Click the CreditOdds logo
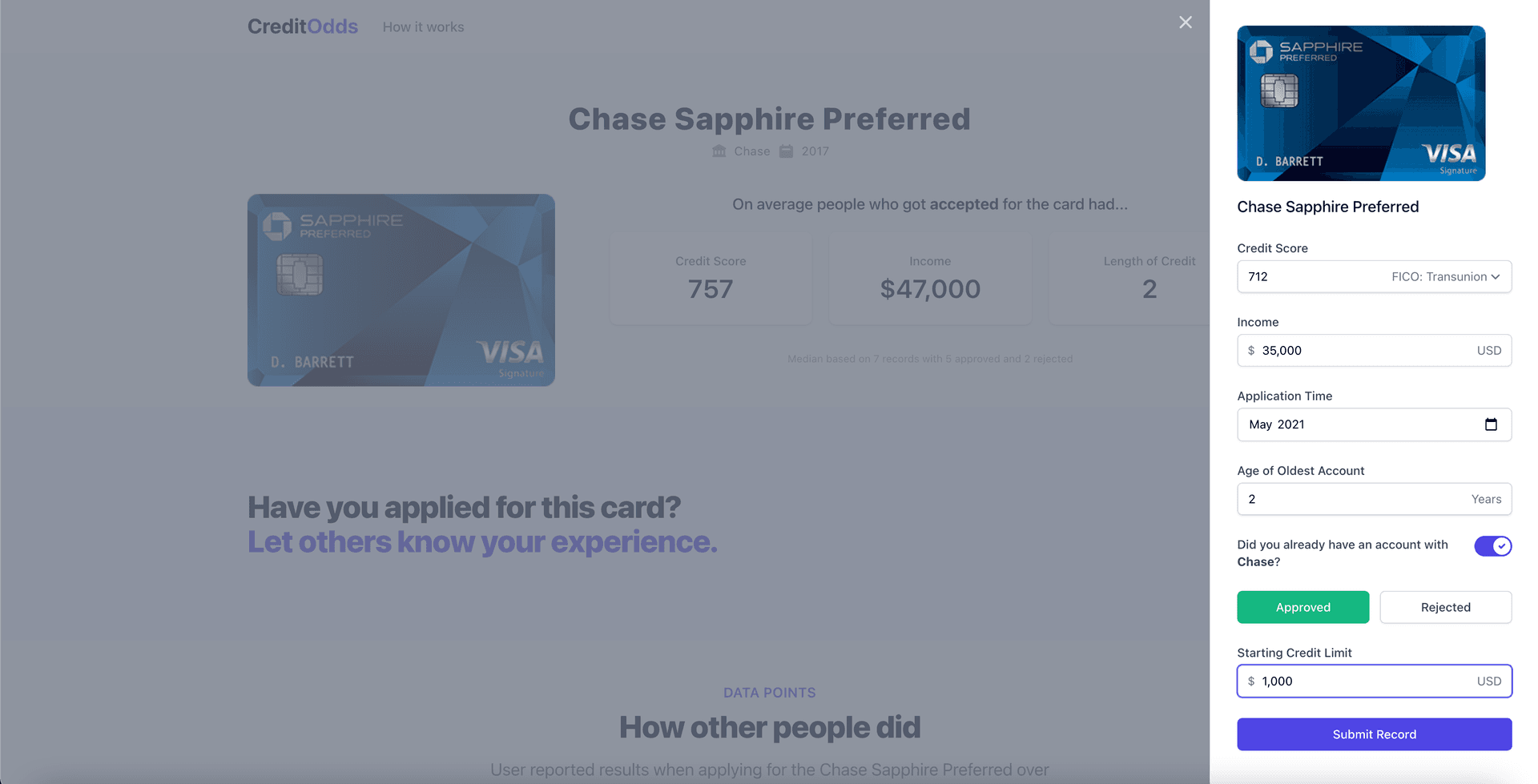This screenshot has width=1538, height=784. pyautogui.click(x=302, y=26)
